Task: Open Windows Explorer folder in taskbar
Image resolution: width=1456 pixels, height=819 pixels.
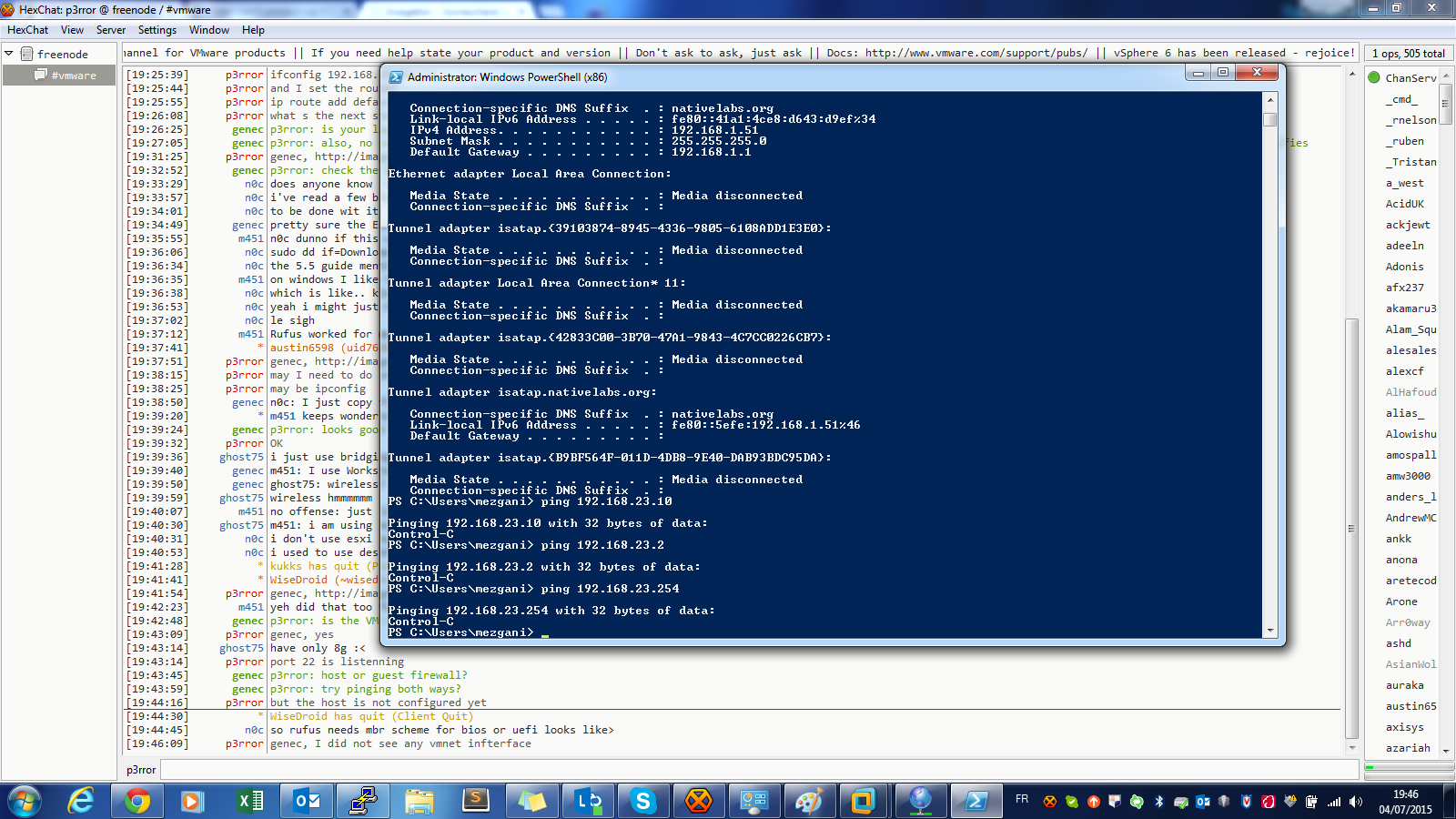Action: click(420, 801)
